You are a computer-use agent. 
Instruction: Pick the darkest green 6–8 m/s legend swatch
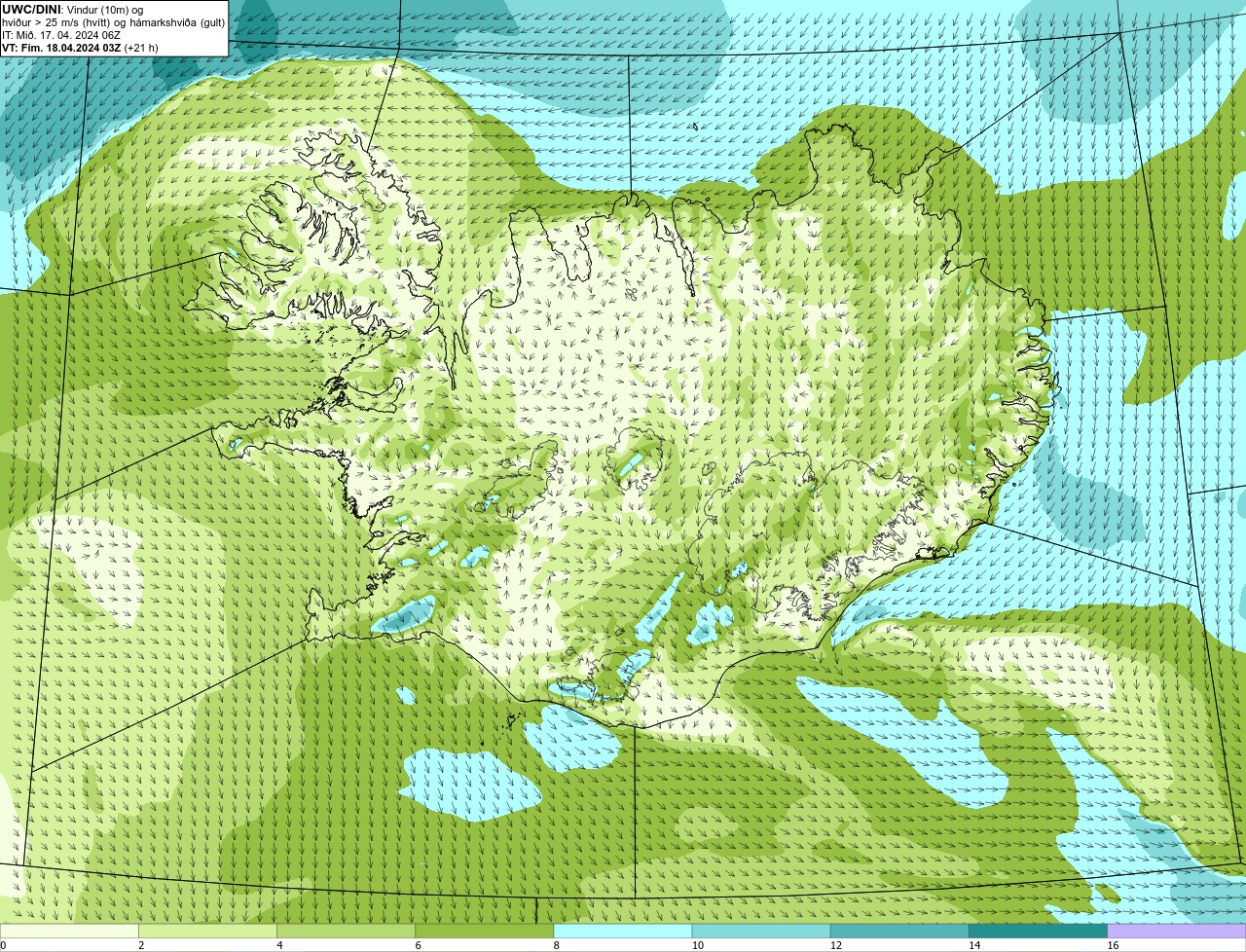pyautogui.click(x=484, y=931)
